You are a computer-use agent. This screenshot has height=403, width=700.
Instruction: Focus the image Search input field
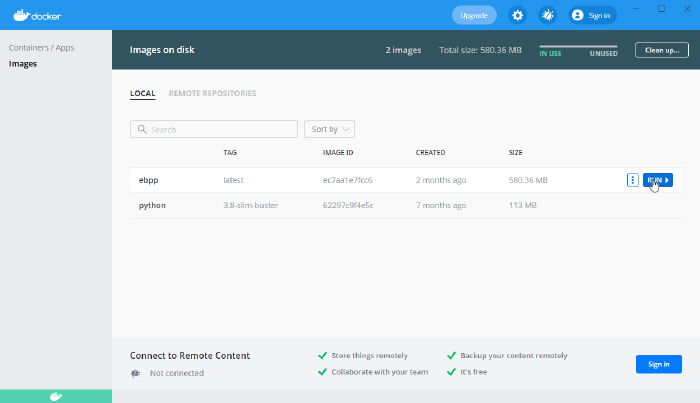coord(220,129)
